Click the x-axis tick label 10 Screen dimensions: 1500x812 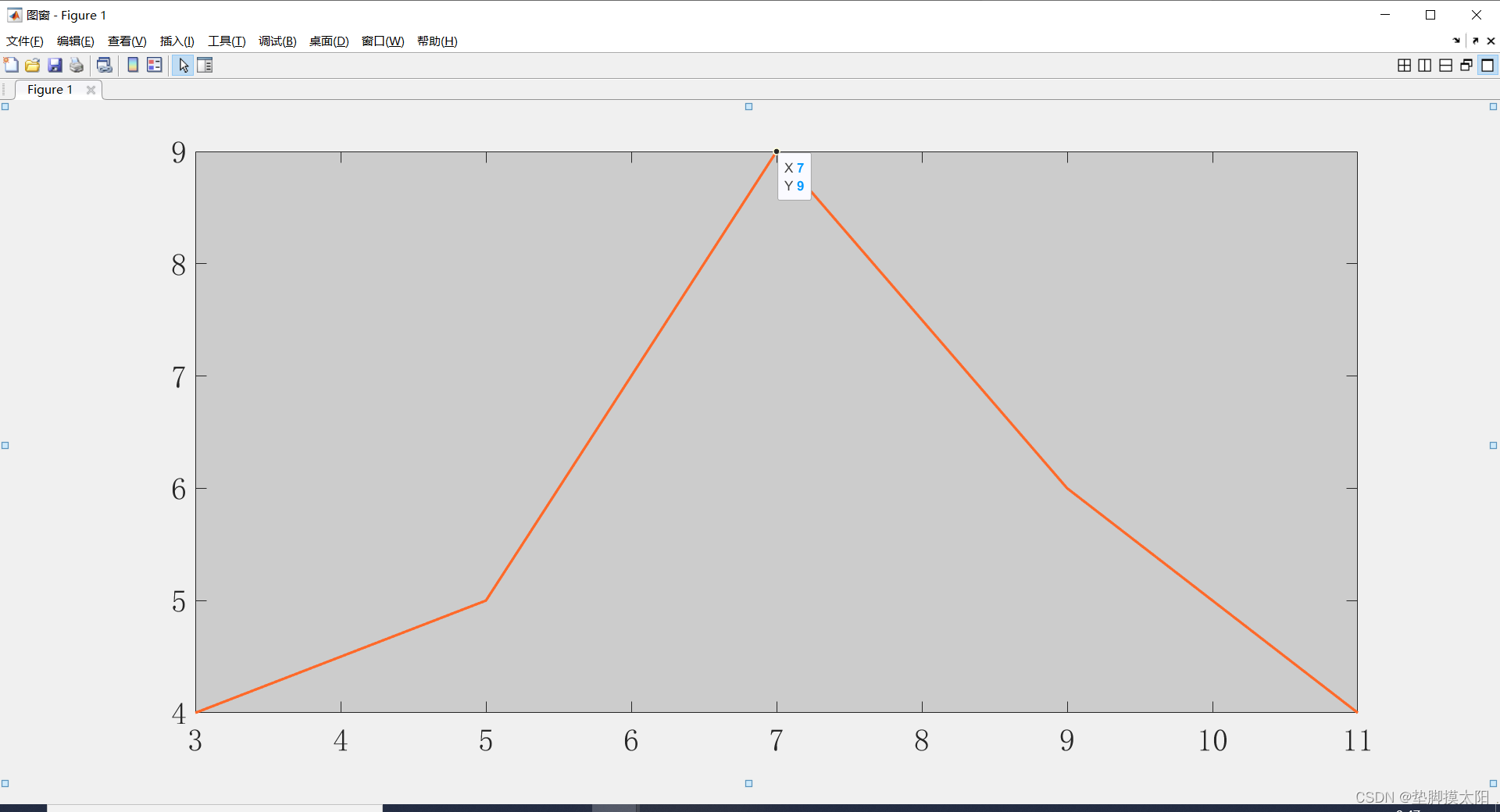(1212, 740)
